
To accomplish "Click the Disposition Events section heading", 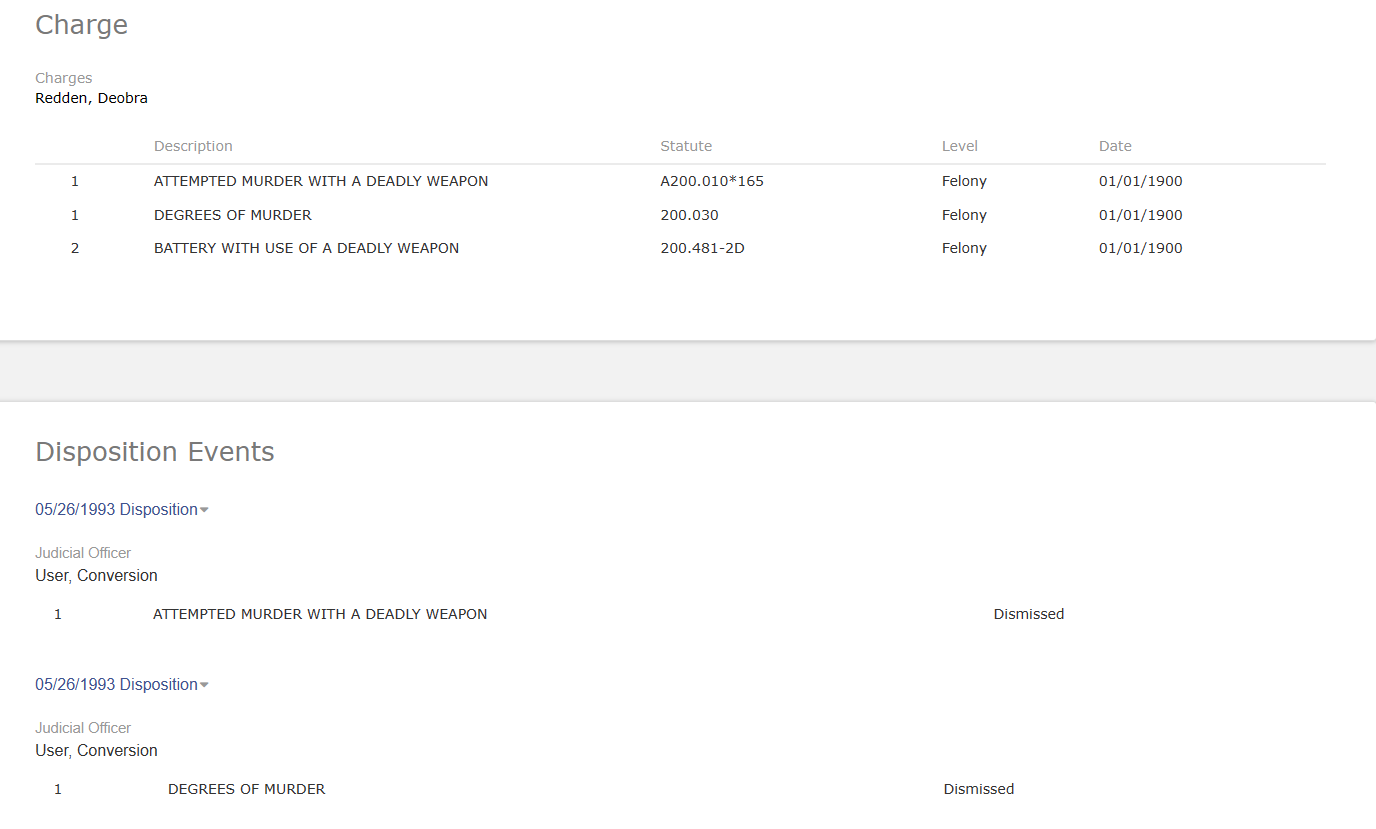I will pyautogui.click(x=155, y=452).
